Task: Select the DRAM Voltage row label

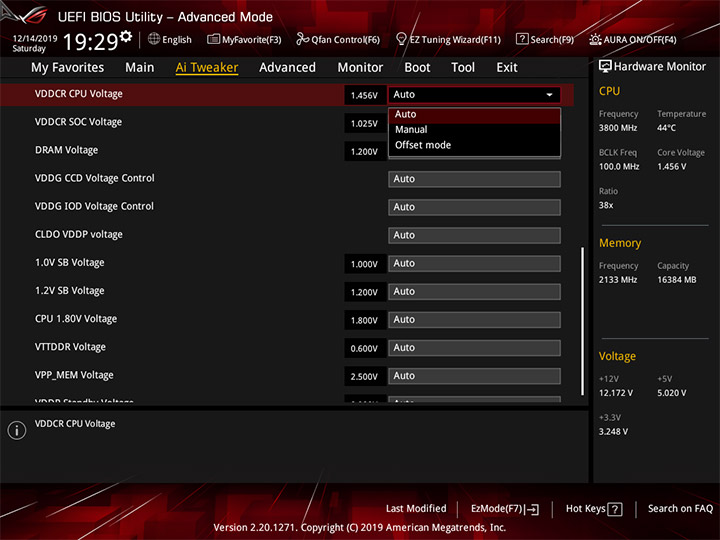Action: click(x=67, y=150)
